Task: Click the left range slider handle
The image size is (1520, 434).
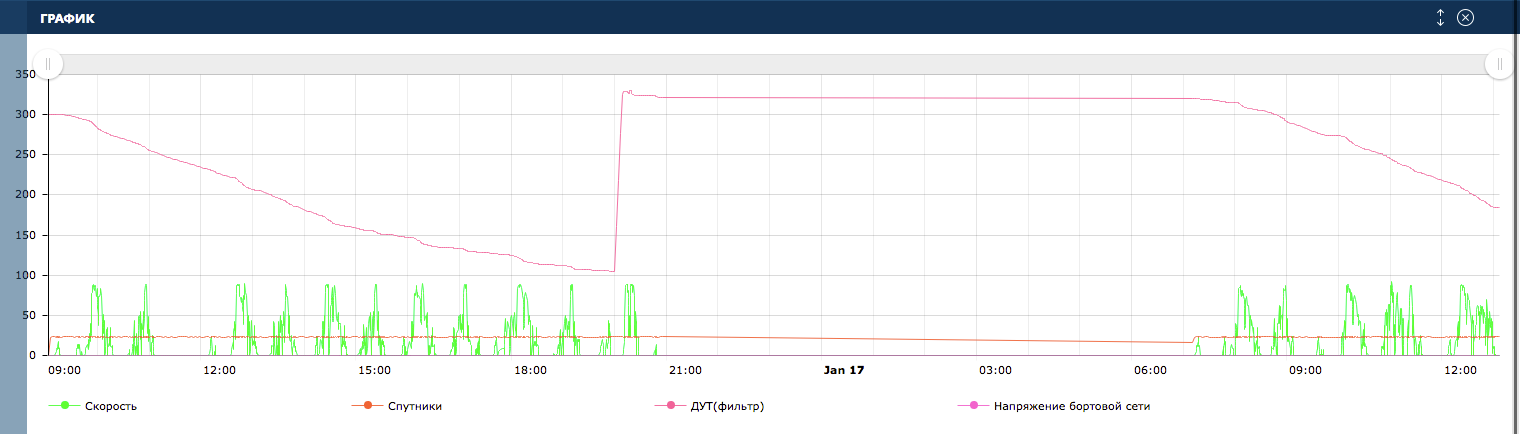Action: click(x=48, y=64)
